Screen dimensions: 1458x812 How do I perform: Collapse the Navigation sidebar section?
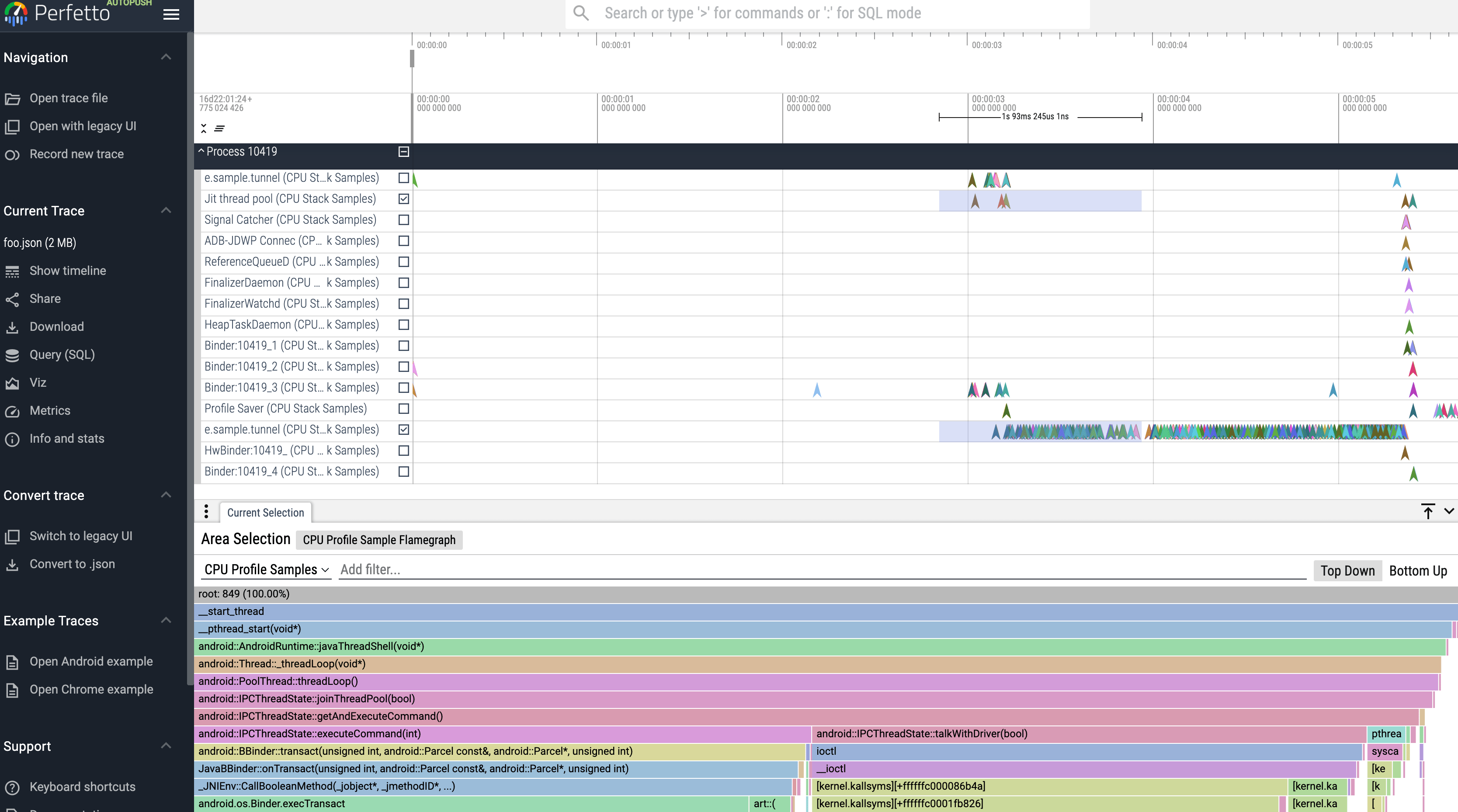tap(166, 57)
